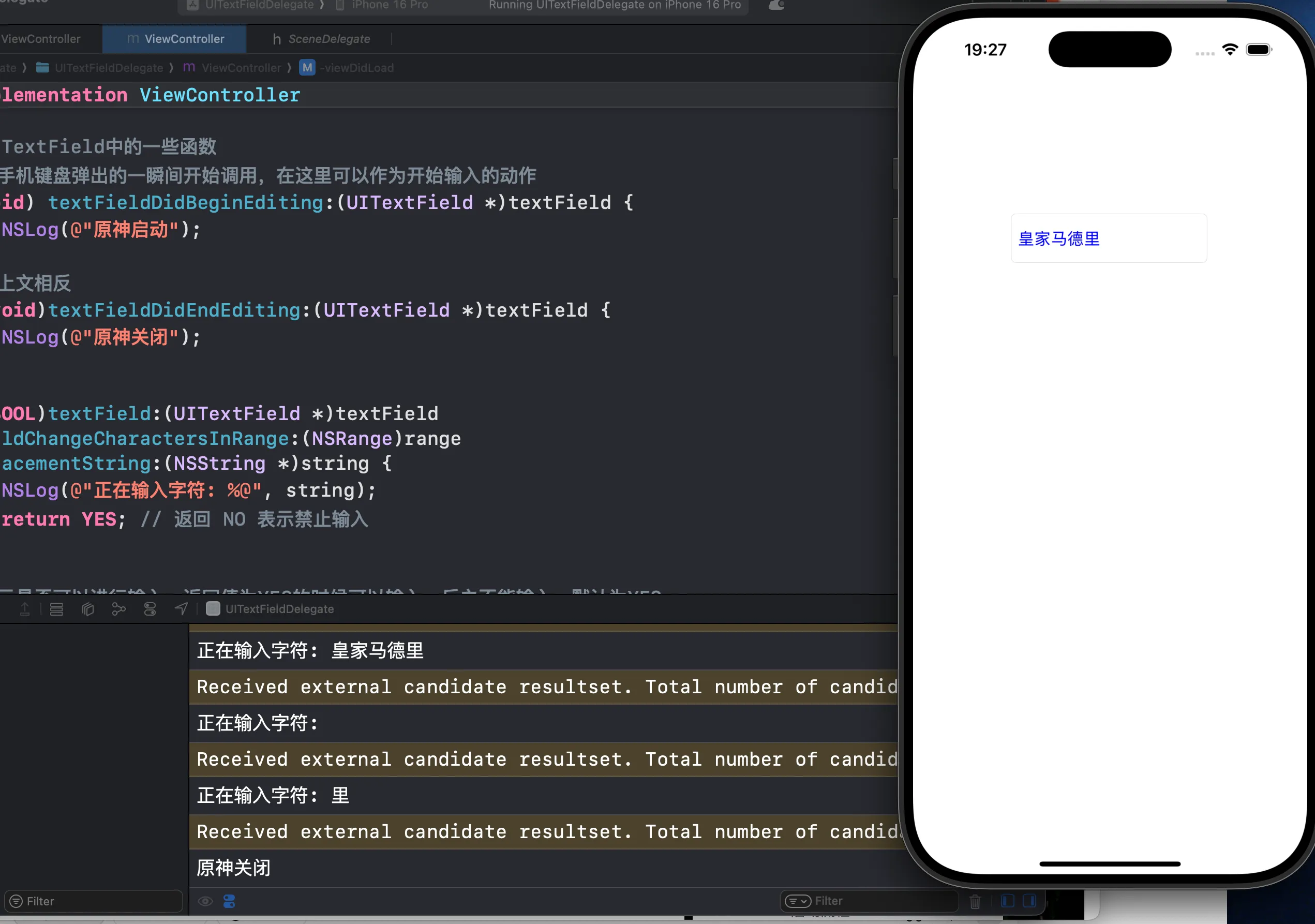This screenshot has width=1315, height=924.
Task: Open the console filter options dropdown
Action: (797, 901)
